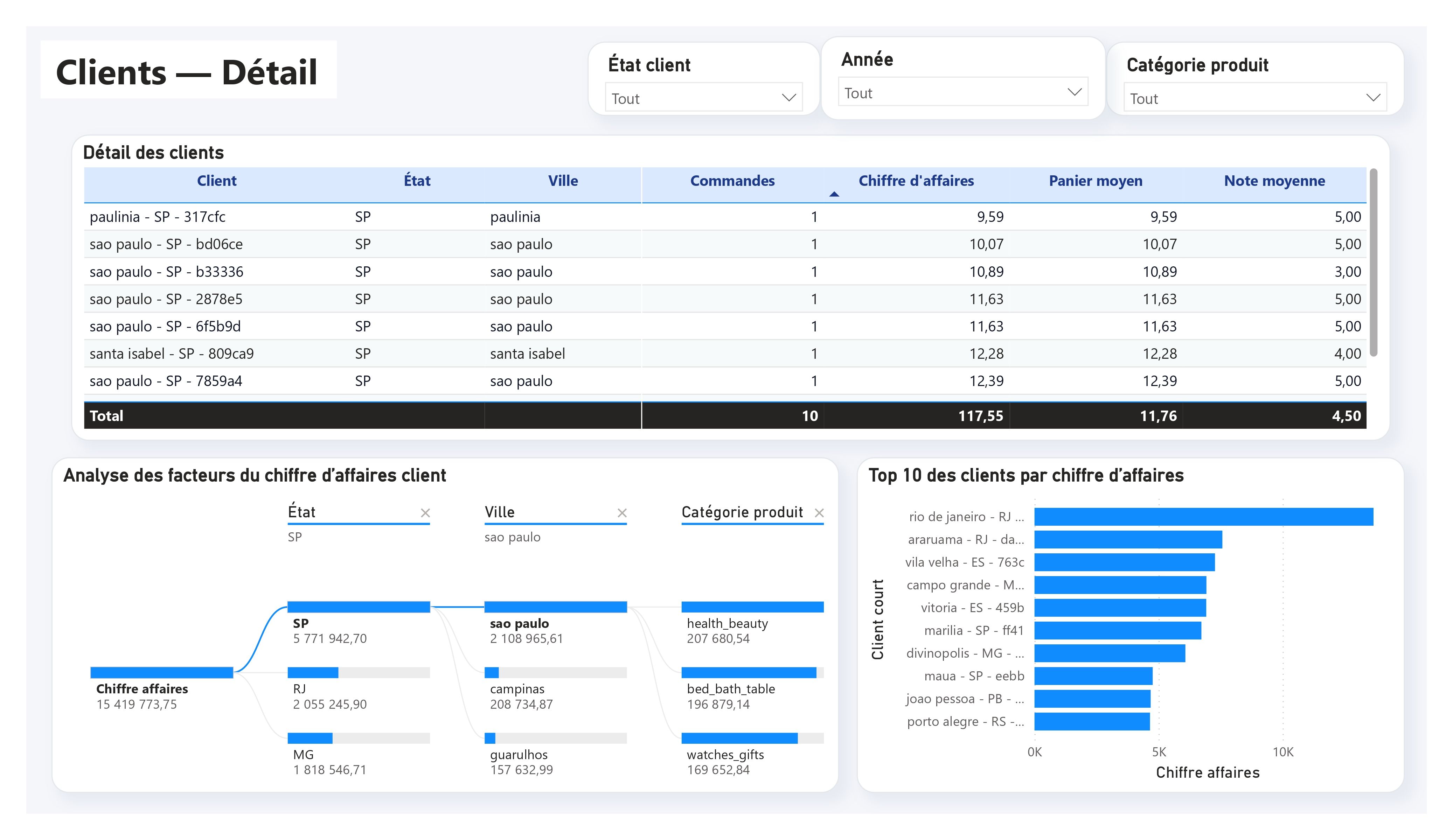This screenshot has width=1453, height=840.
Task: Remove the État level from decomposition tree
Action: pyautogui.click(x=425, y=512)
